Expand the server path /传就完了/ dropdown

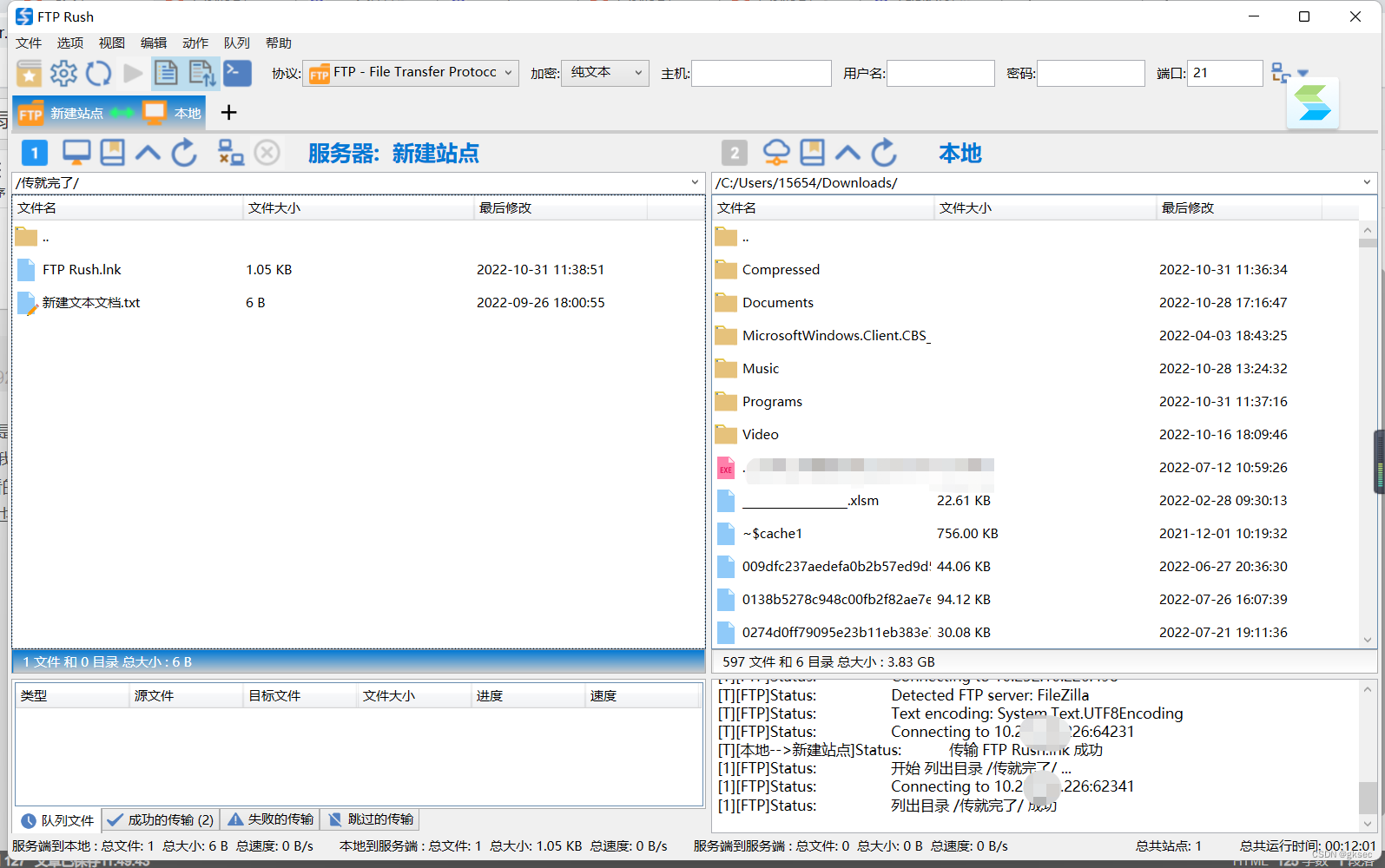click(695, 182)
